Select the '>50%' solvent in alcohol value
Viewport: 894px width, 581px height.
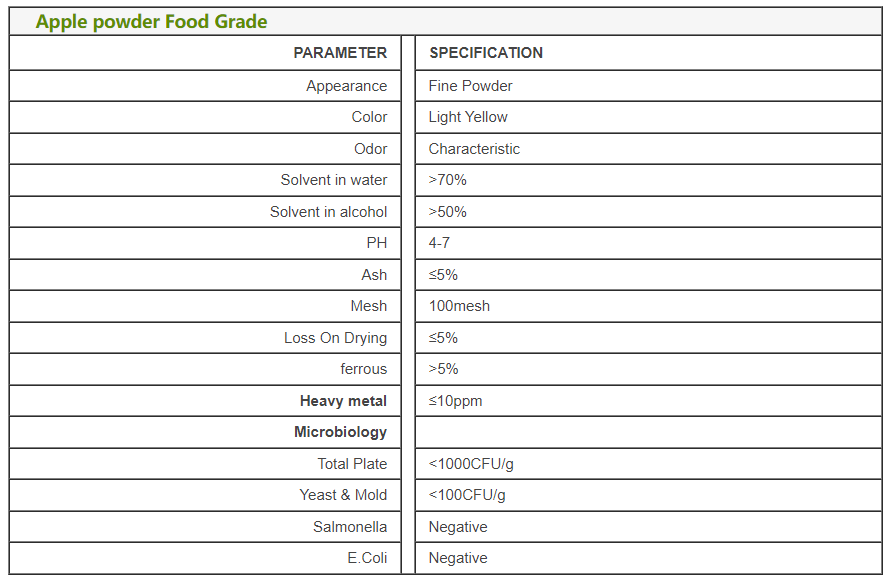point(447,212)
